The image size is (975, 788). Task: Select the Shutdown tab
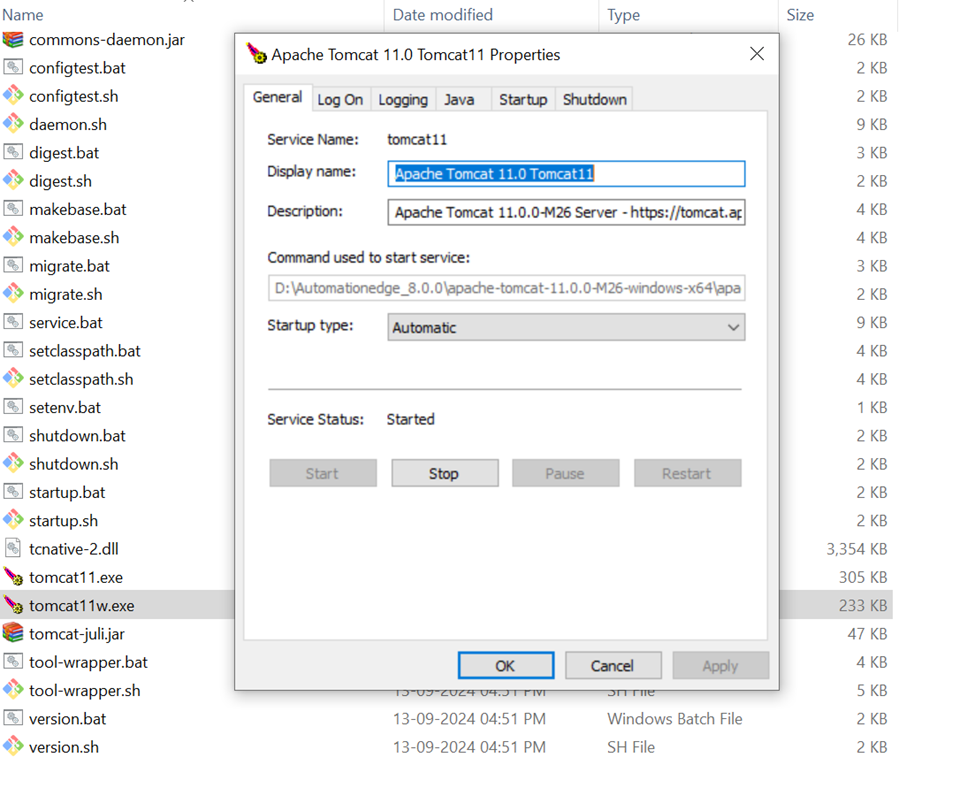[x=593, y=98]
